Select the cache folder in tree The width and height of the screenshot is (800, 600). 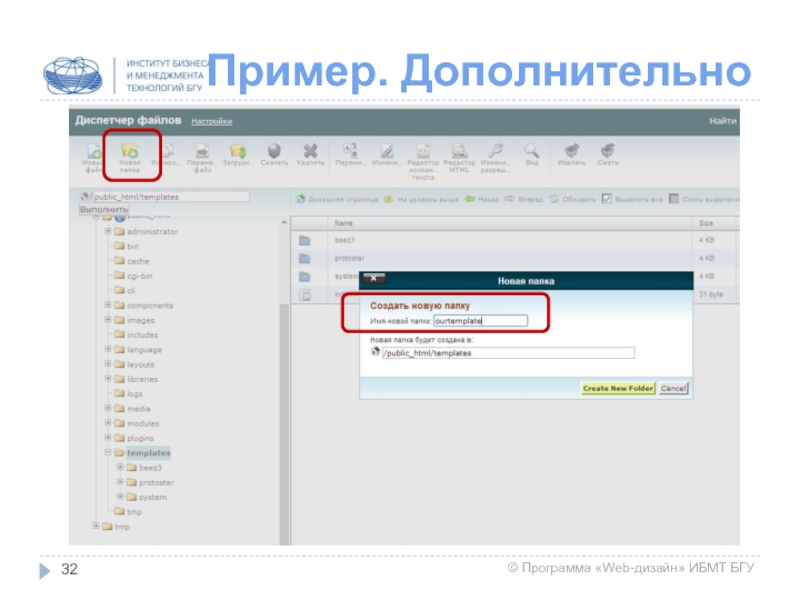point(132,261)
